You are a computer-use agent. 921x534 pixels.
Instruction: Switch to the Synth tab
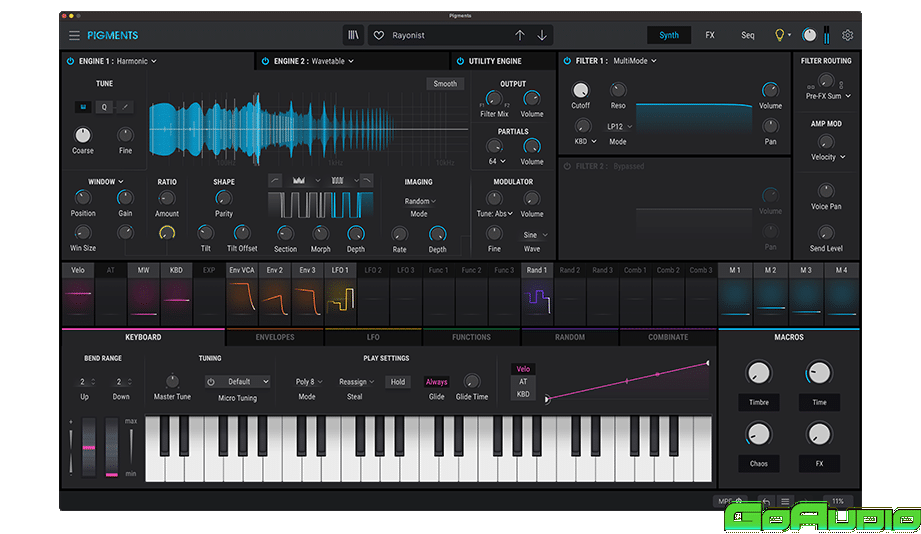click(668, 35)
